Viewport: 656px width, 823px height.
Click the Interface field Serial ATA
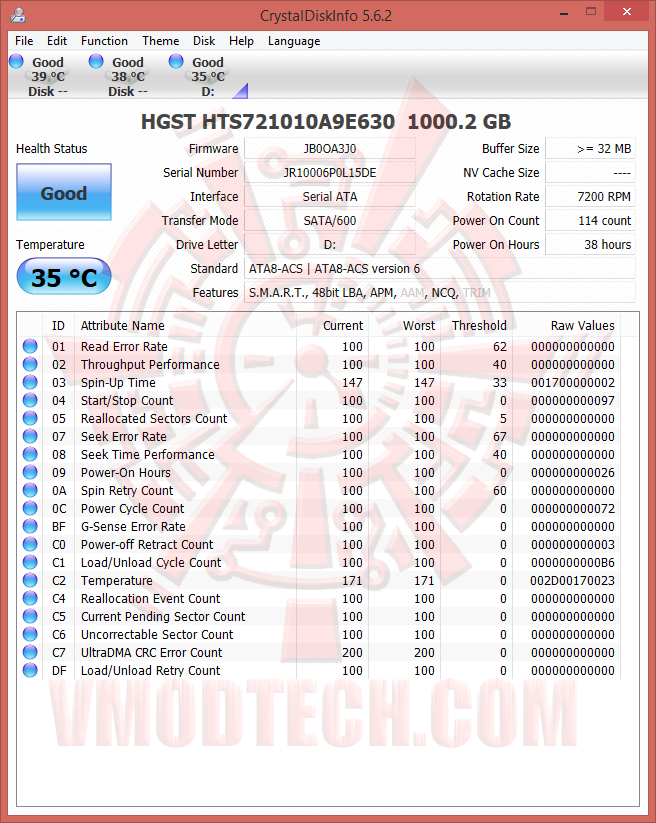[330, 197]
